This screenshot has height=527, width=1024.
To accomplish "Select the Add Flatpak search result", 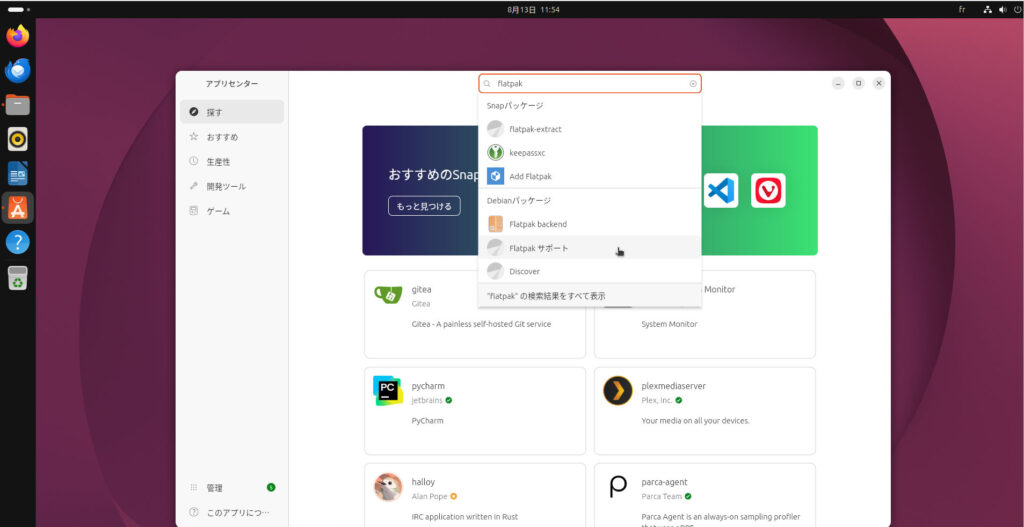I will [590, 176].
